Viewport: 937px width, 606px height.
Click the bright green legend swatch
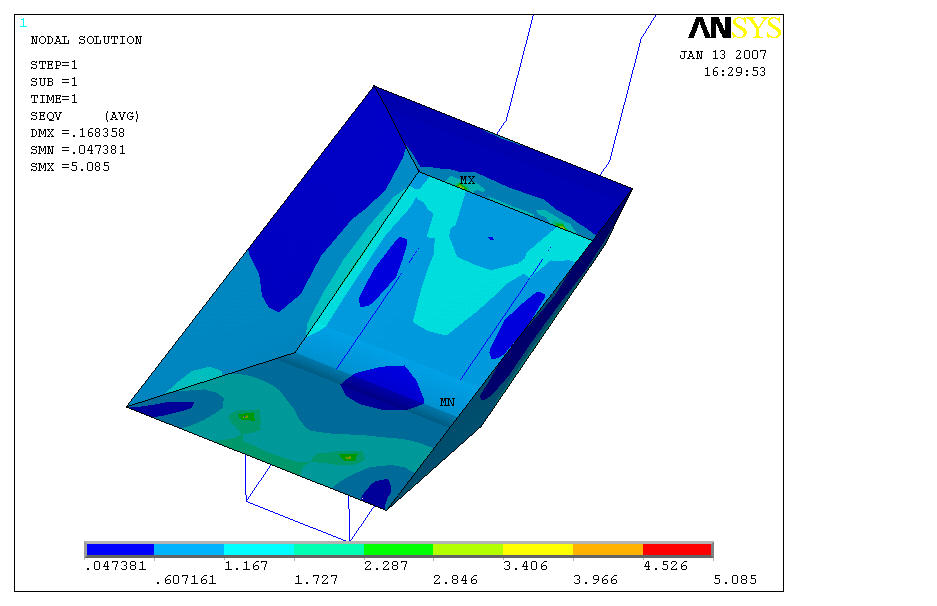pos(398,549)
